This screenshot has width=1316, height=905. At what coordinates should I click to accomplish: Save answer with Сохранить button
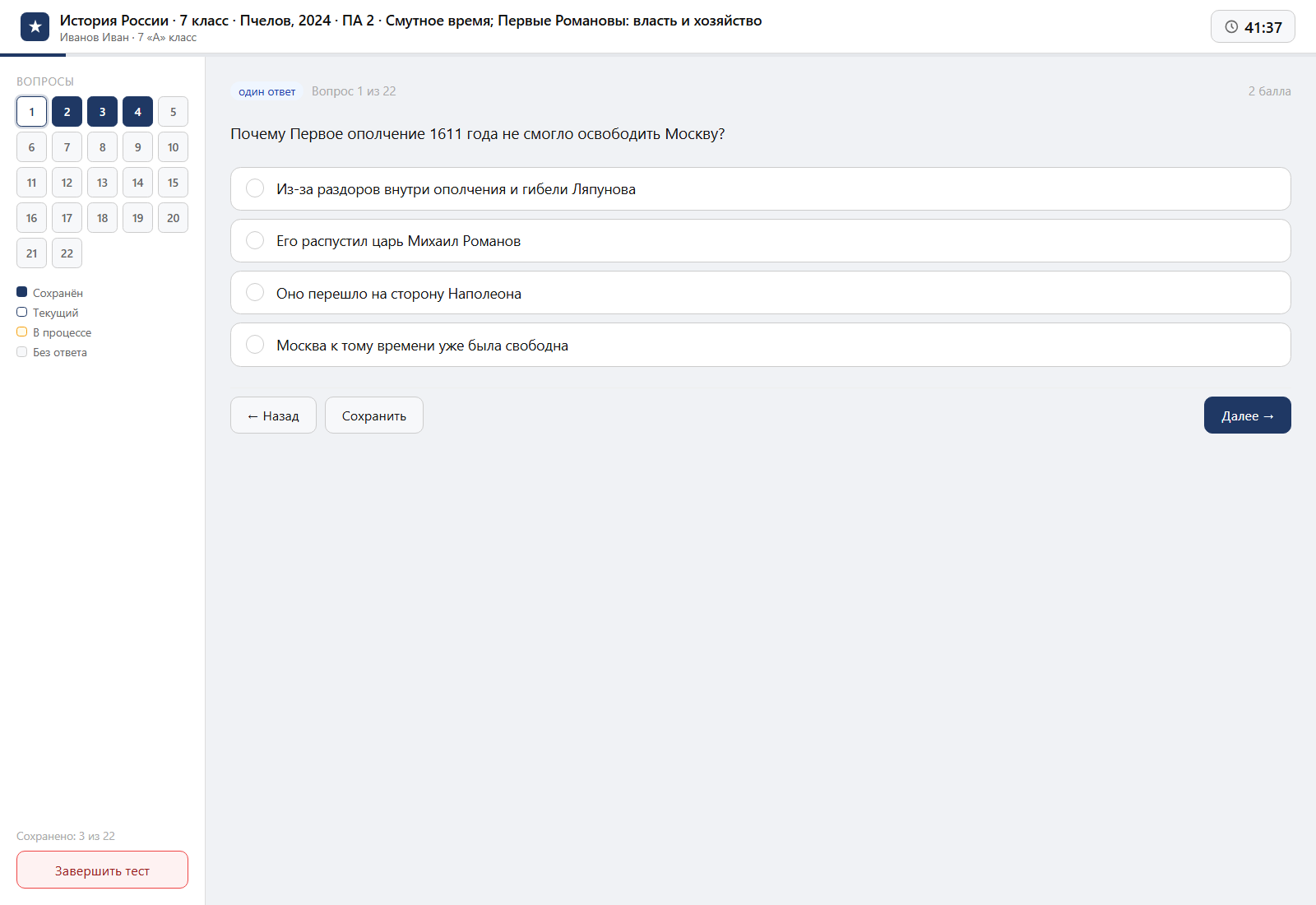(x=374, y=415)
